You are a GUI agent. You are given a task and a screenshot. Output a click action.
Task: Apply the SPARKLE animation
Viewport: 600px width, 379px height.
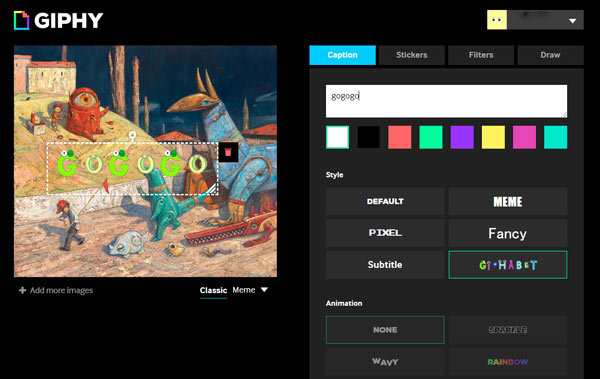(508, 330)
